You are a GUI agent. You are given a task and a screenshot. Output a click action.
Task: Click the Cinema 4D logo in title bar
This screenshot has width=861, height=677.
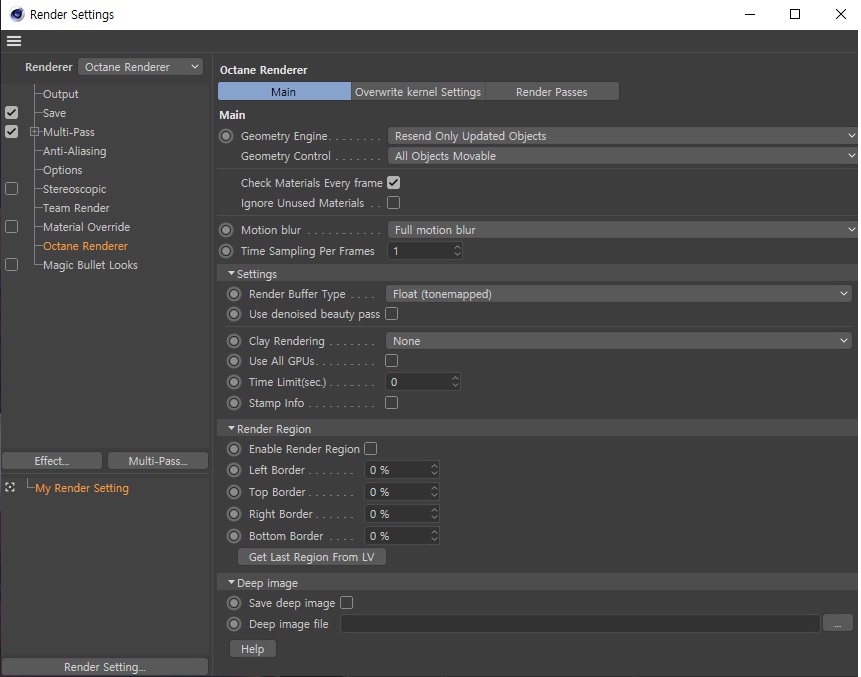[17, 14]
